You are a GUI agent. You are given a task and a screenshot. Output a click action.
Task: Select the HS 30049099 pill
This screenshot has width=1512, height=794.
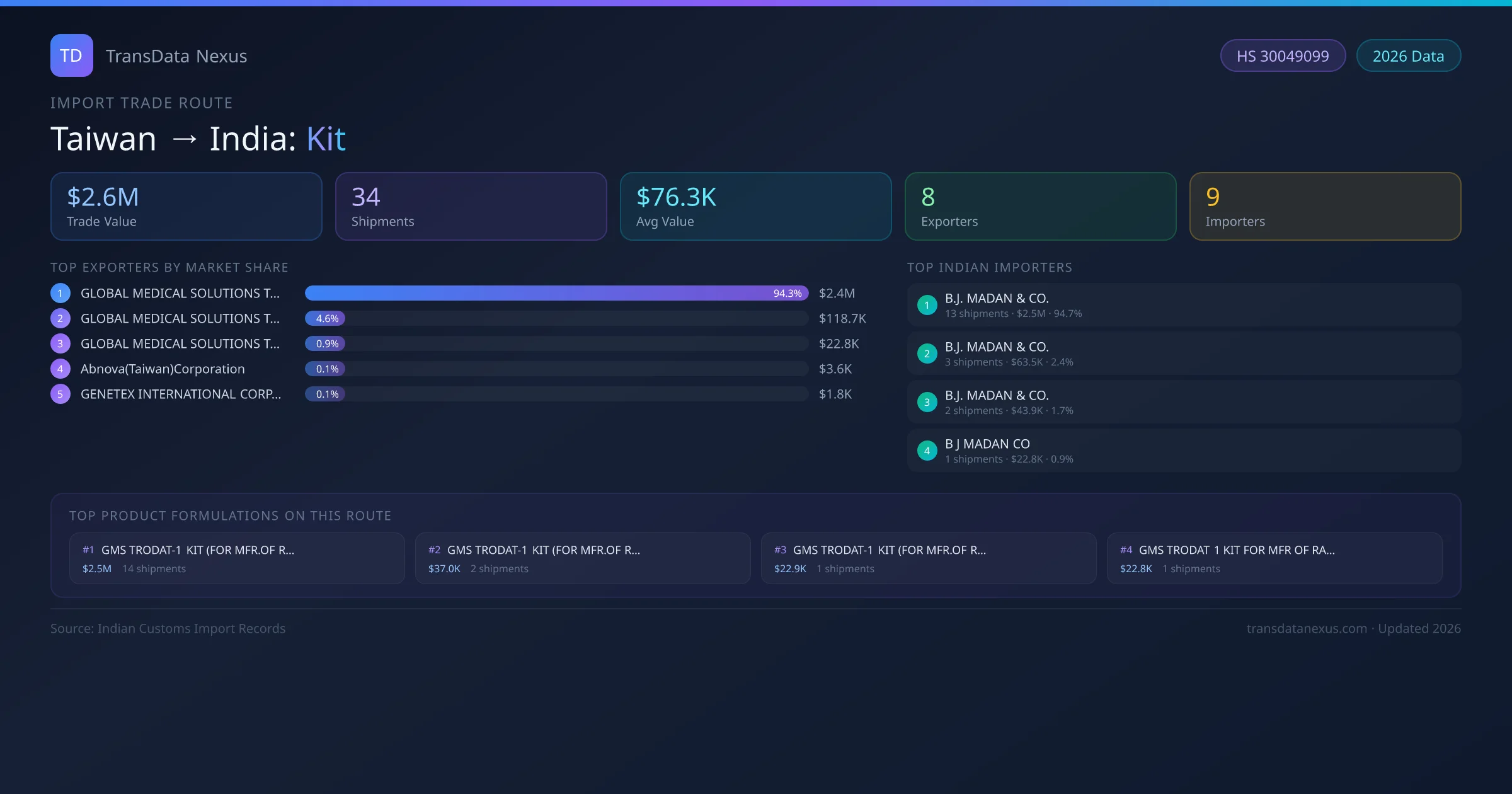tap(1282, 56)
